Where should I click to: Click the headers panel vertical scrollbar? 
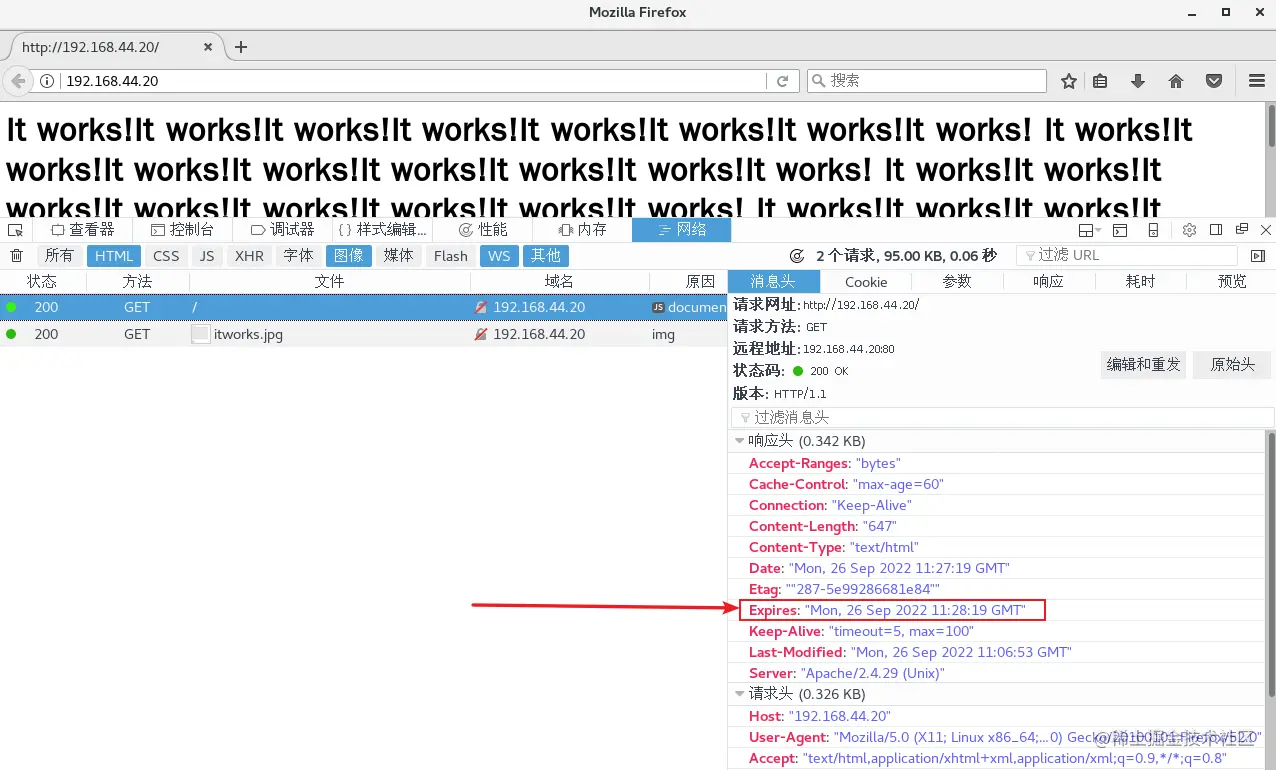click(x=1271, y=565)
